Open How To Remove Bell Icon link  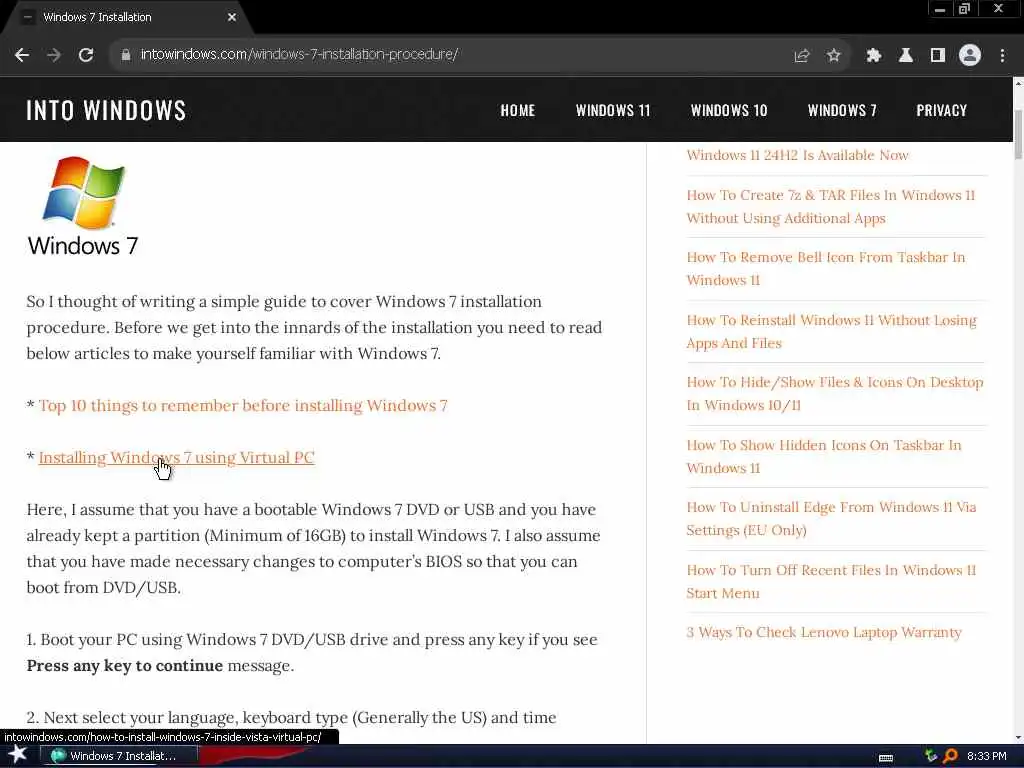[825, 268]
